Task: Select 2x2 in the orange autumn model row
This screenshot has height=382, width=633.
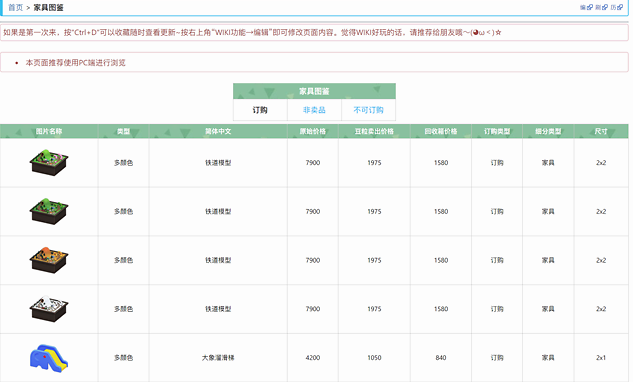Action: point(601,260)
